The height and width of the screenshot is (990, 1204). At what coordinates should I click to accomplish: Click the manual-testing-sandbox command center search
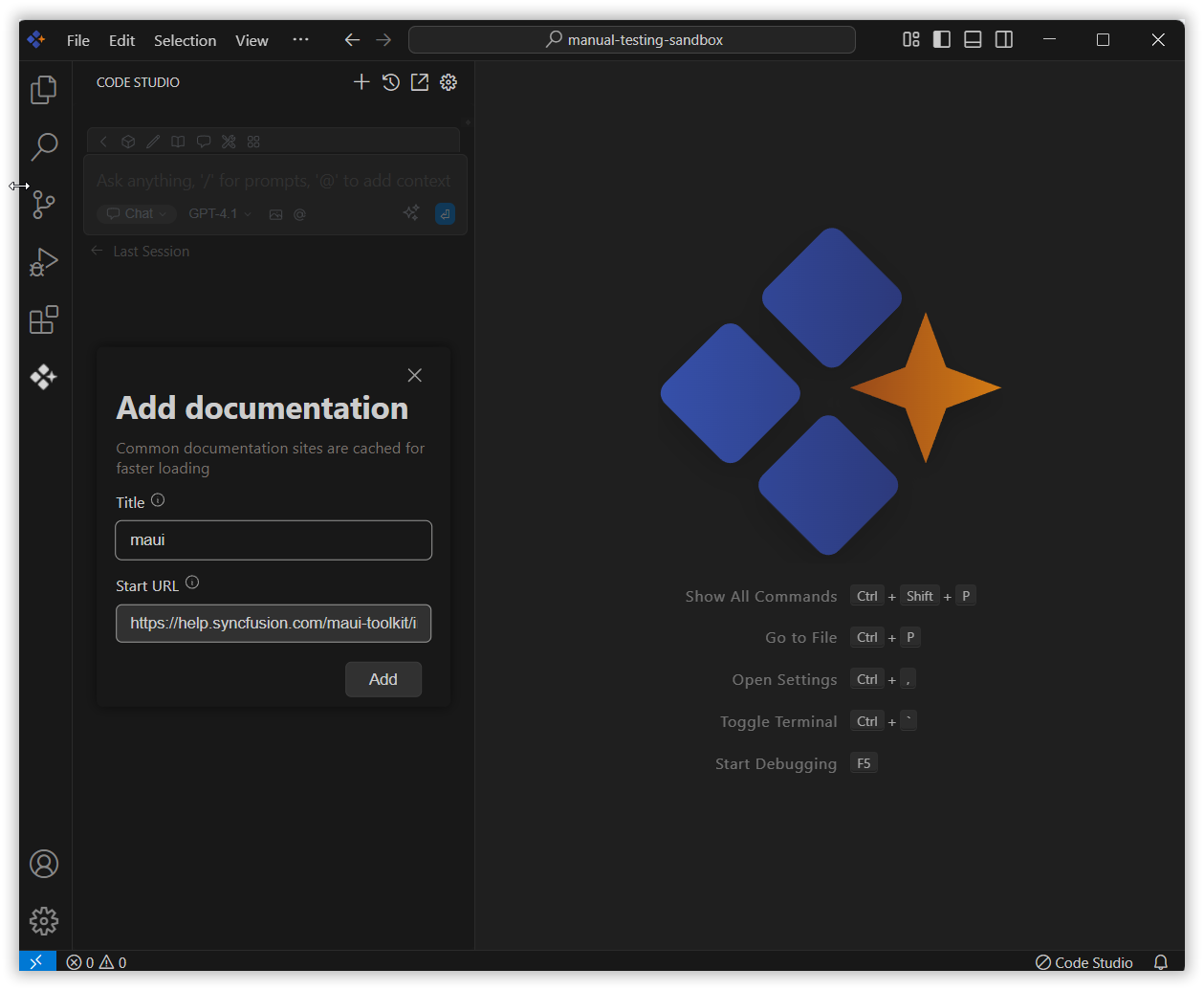click(x=632, y=39)
